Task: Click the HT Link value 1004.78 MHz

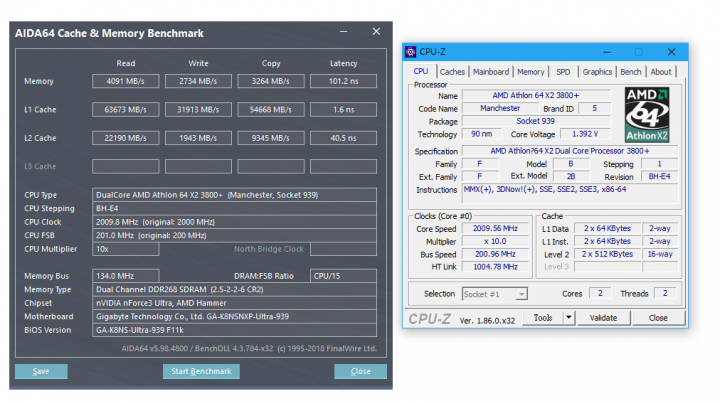Action: coord(495,267)
